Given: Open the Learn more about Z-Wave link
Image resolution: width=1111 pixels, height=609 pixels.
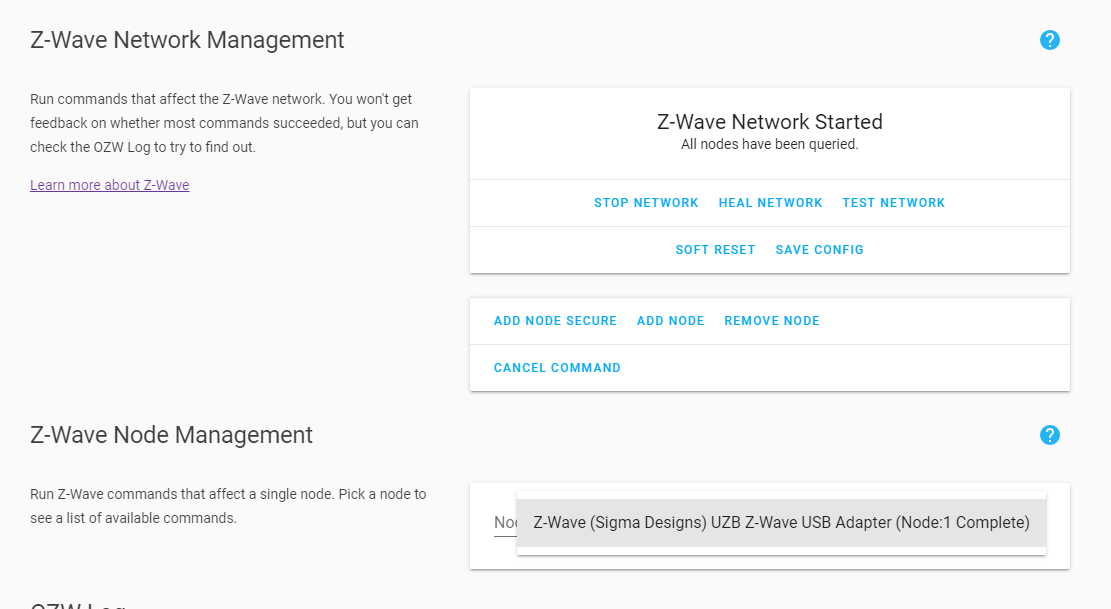Looking at the screenshot, I should (x=109, y=185).
